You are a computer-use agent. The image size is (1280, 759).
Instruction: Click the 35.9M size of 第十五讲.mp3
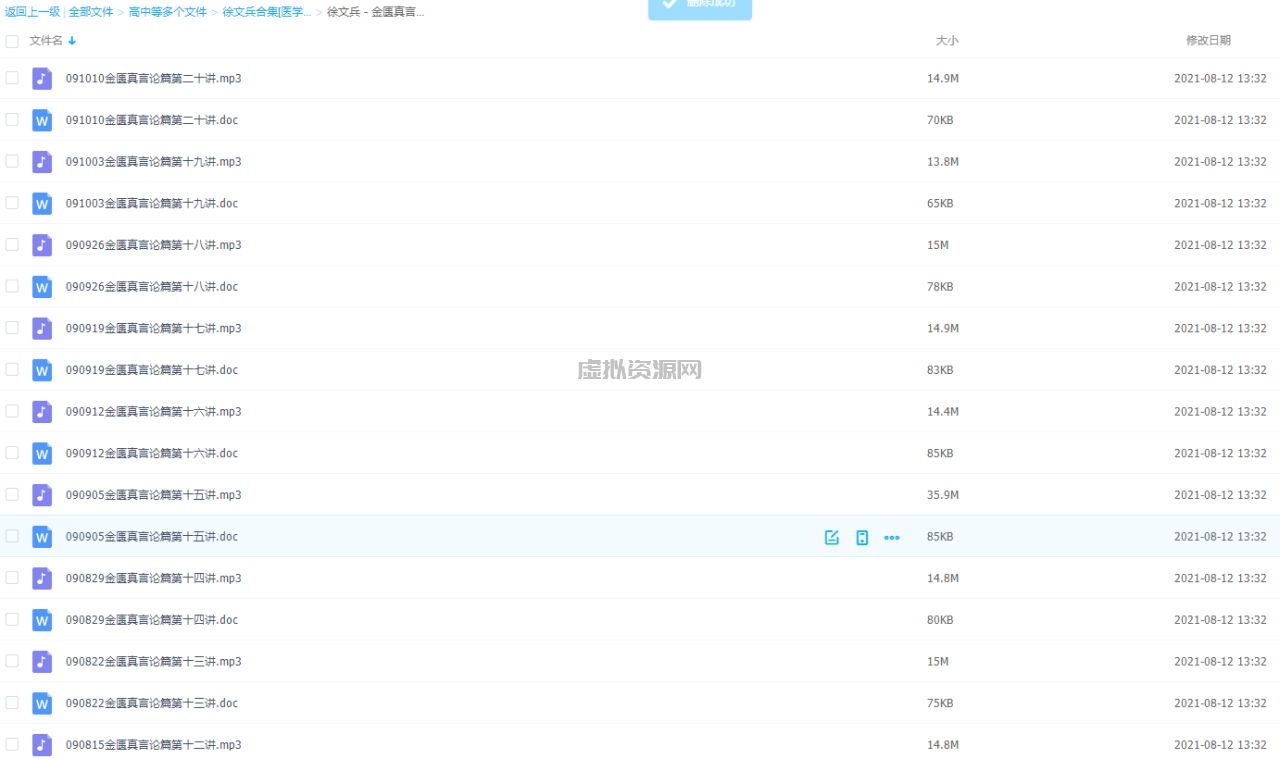943,495
